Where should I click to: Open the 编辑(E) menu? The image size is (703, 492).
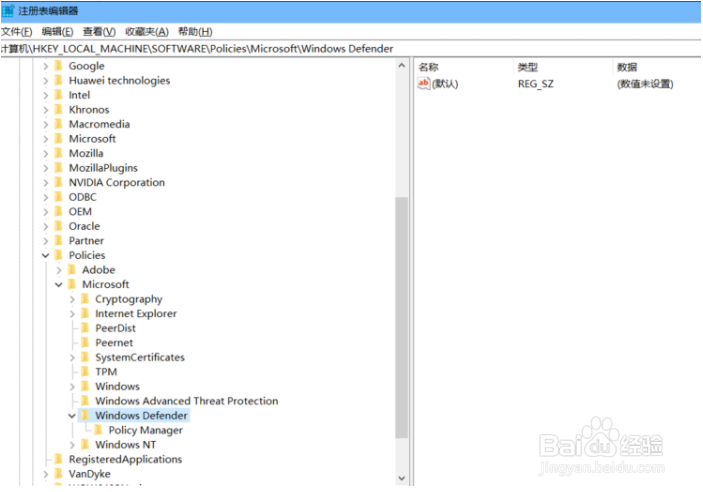click(x=57, y=32)
